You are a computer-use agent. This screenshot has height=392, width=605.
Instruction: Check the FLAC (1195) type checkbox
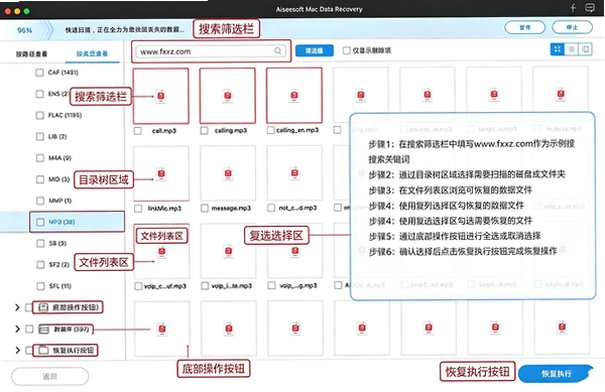click(39, 115)
